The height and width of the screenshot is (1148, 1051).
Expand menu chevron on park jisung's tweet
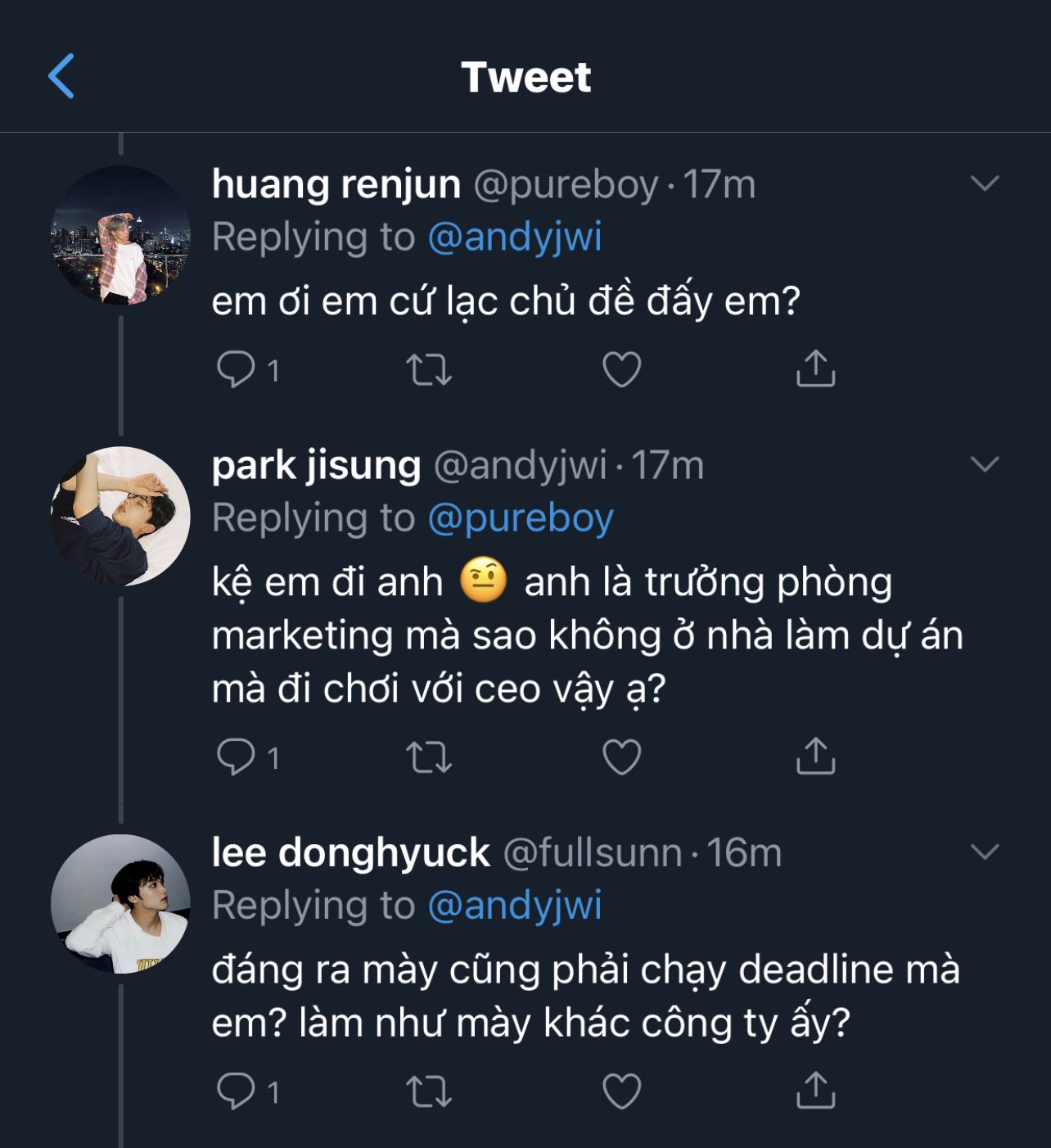984,464
